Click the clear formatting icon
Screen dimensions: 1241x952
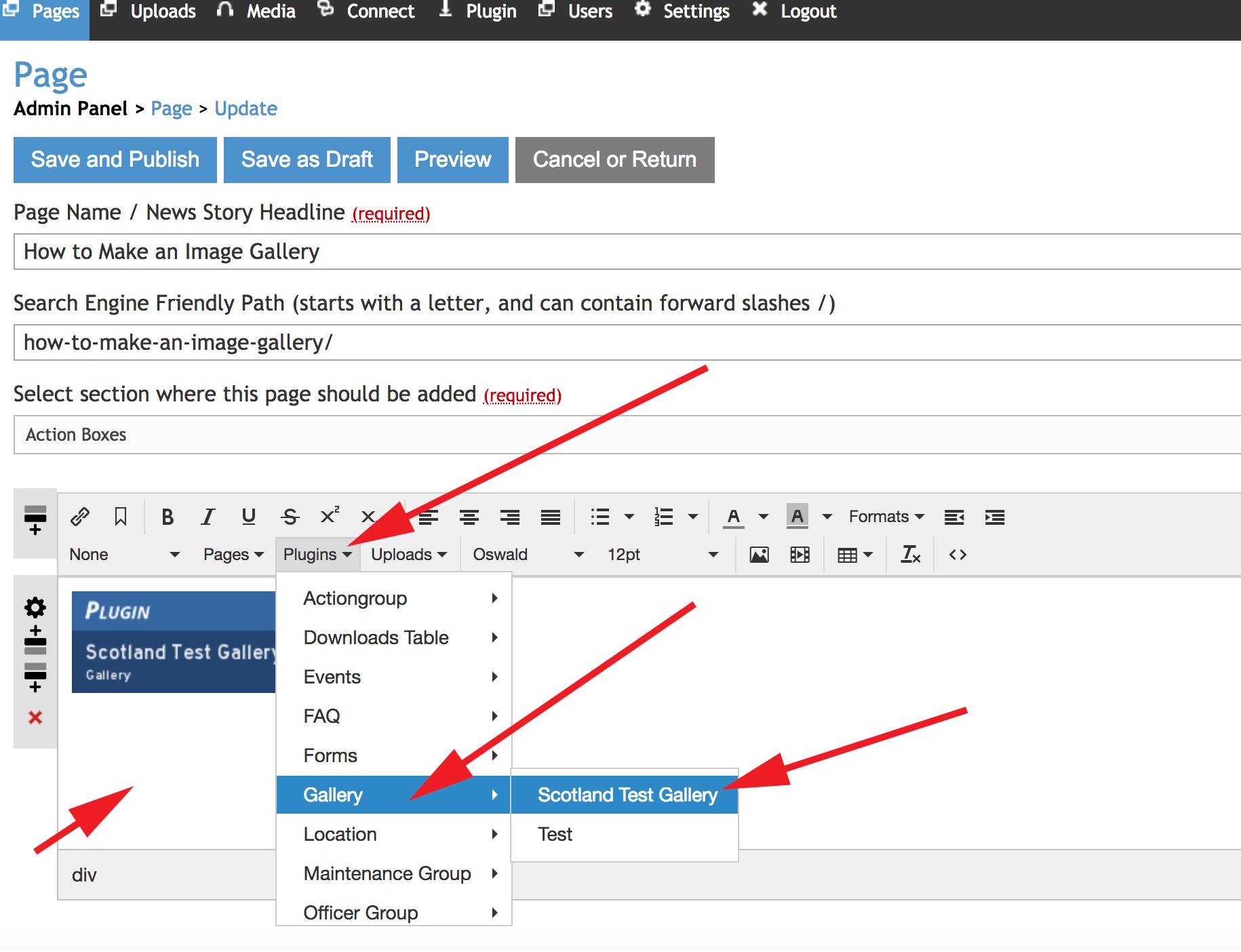(x=910, y=555)
